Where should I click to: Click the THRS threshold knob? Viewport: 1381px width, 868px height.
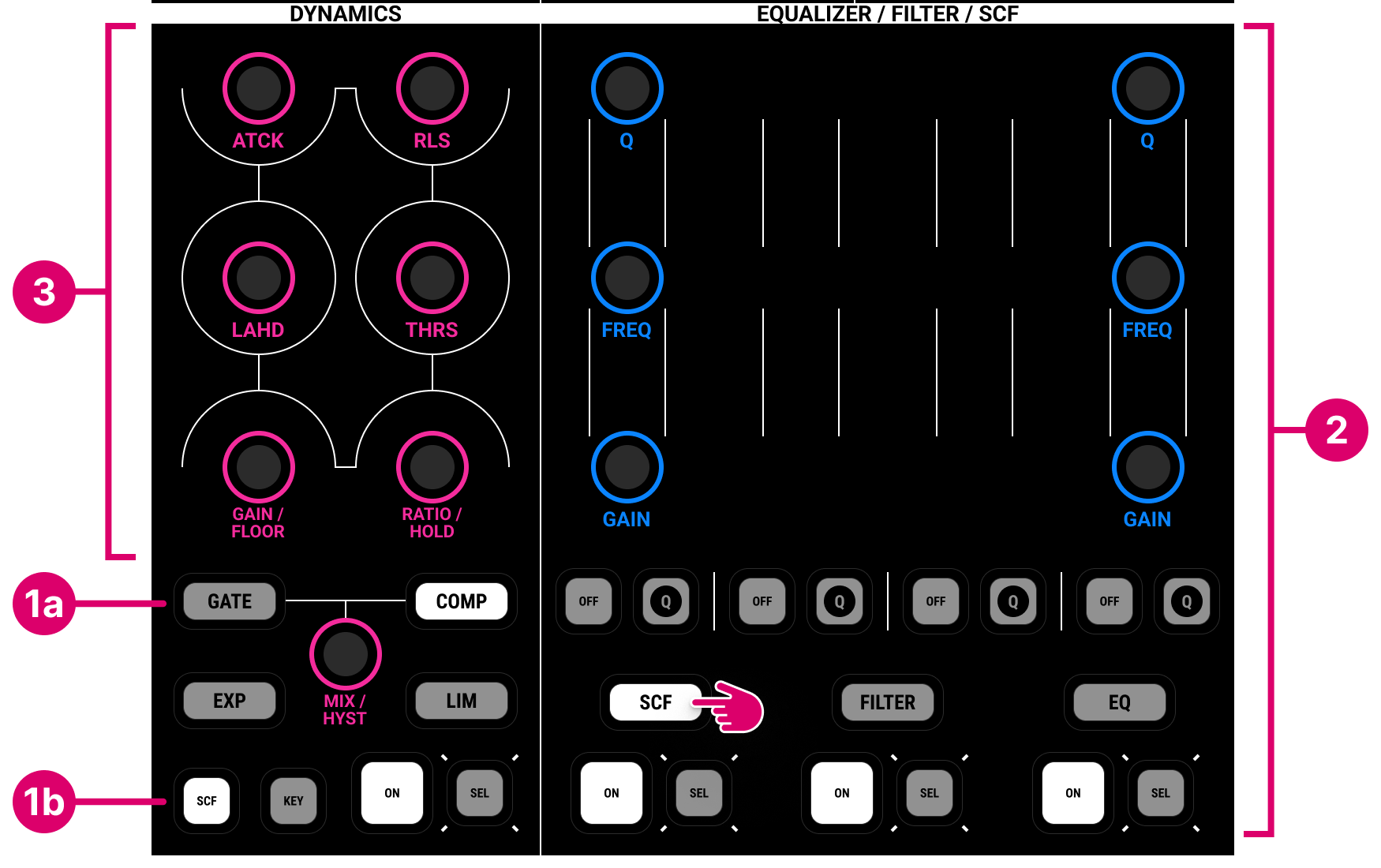[x=431, y=278]
